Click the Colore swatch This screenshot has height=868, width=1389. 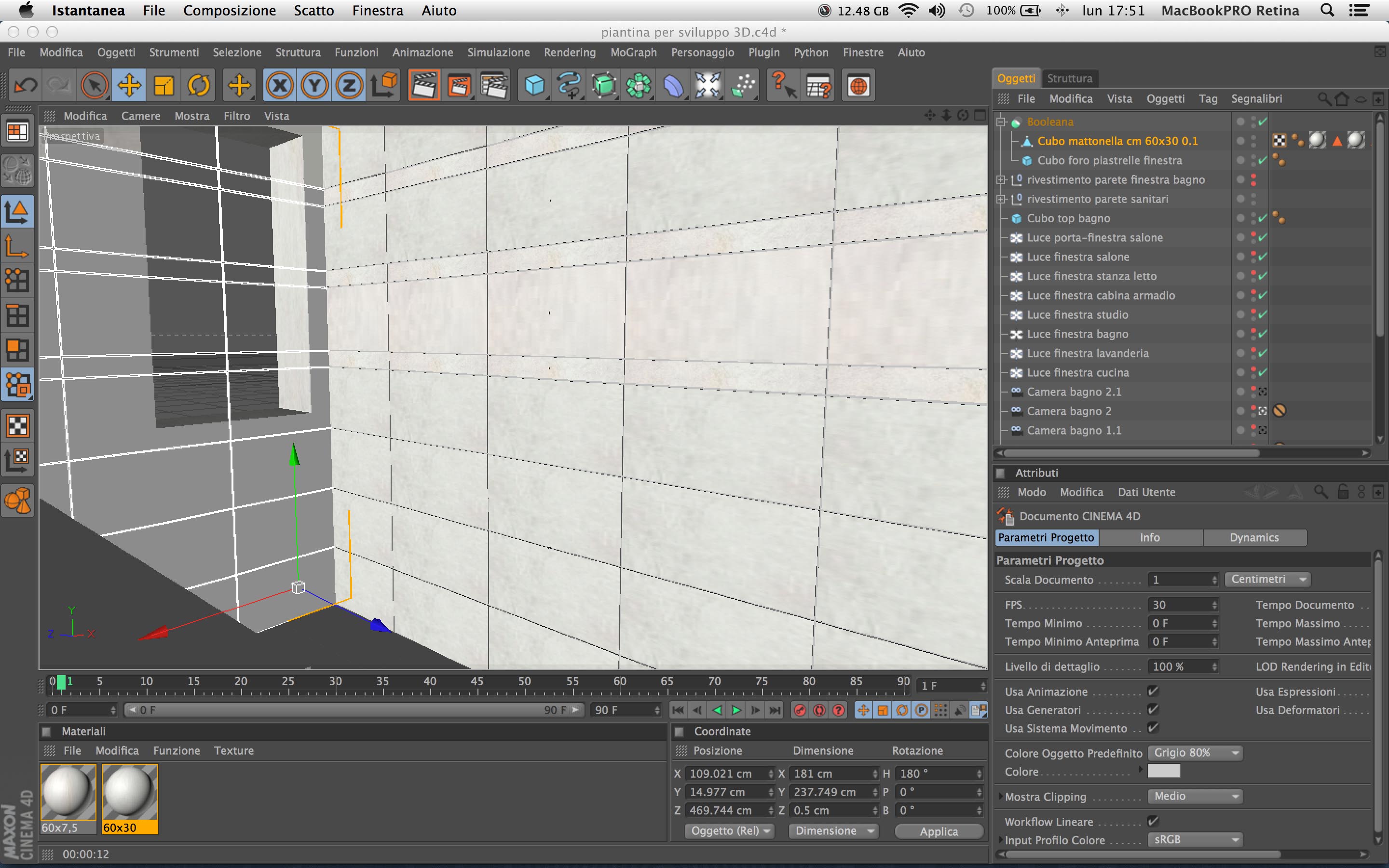[x=1163, y=771]
